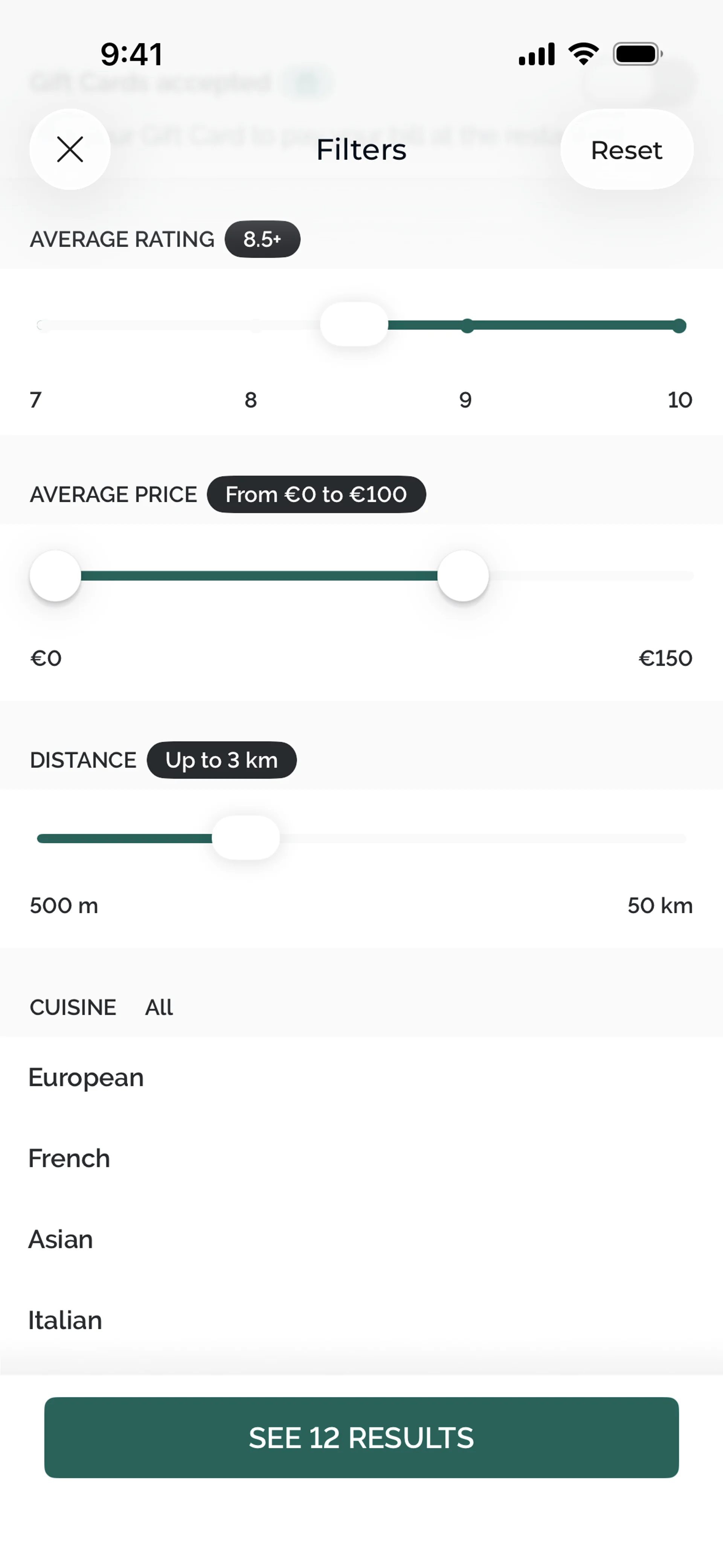Click the minimum price slider handle
The height and width of the screenshot is (1568, 723).
tap(55, 576)
